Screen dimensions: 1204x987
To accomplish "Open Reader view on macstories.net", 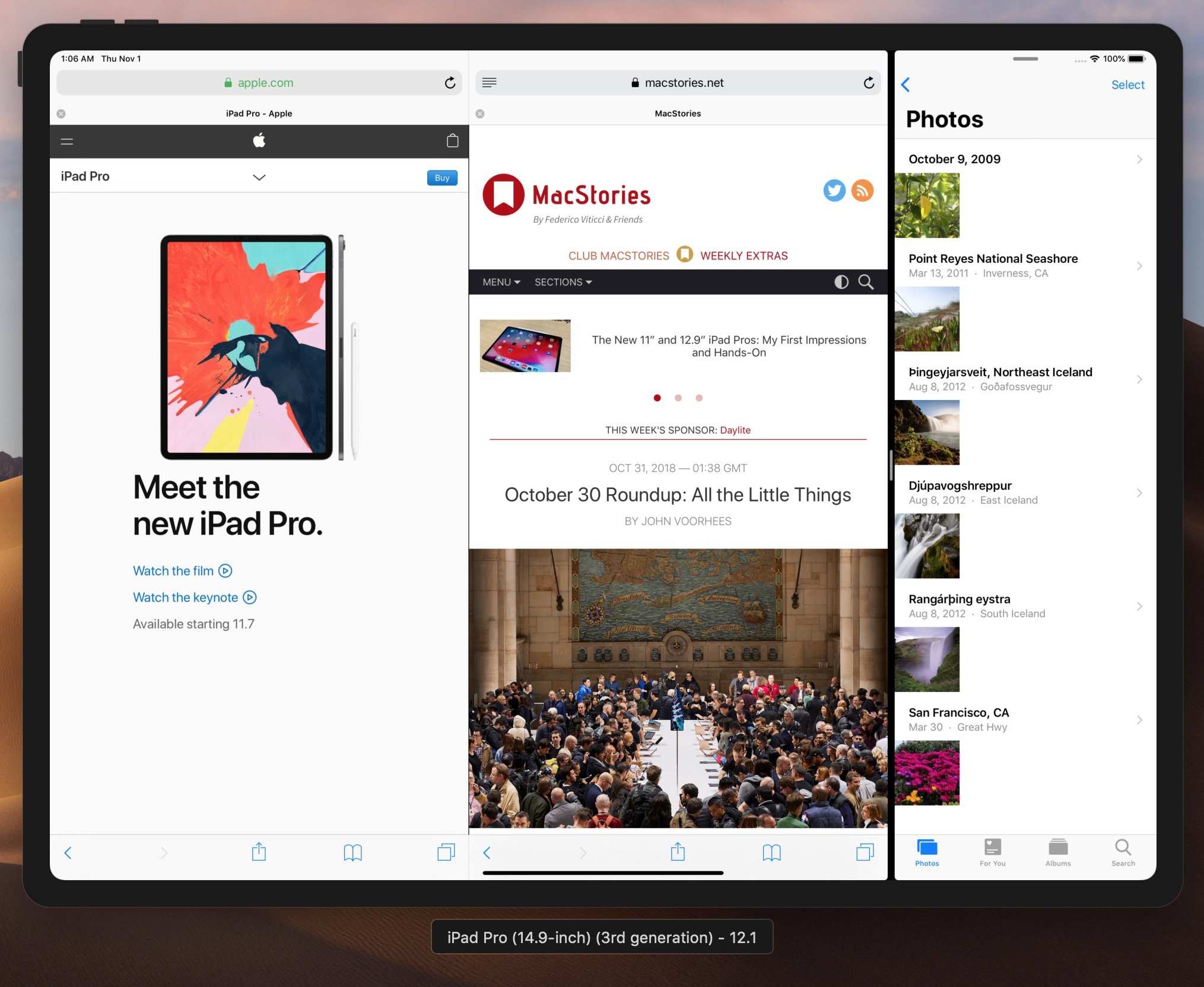I will 490,82.
